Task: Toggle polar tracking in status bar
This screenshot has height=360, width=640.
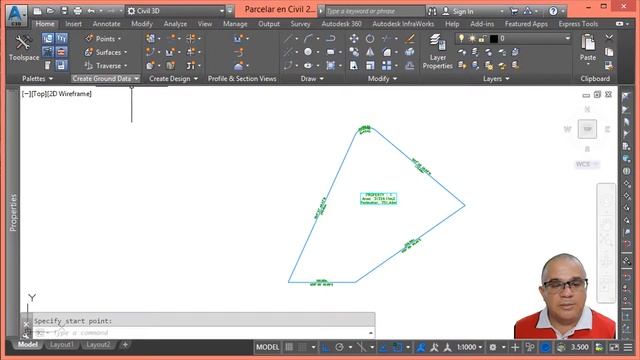Action: (339, 347)
